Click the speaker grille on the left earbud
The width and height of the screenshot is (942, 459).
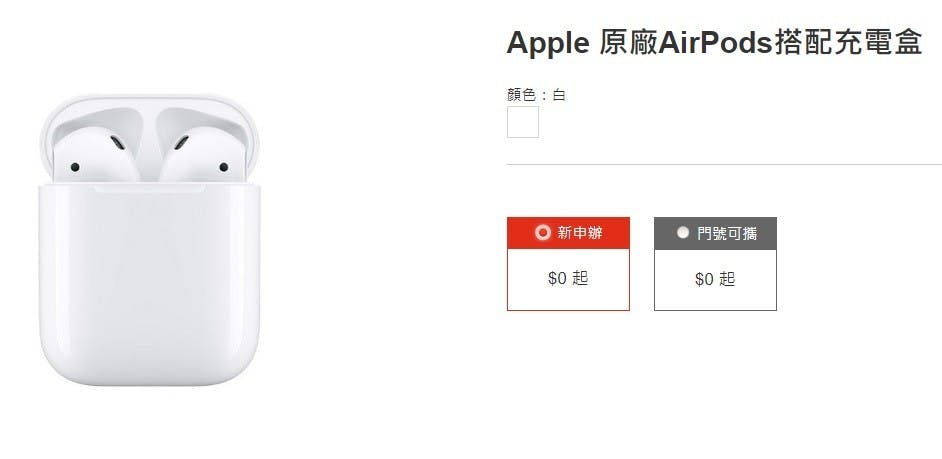click(x=118, y=143)
